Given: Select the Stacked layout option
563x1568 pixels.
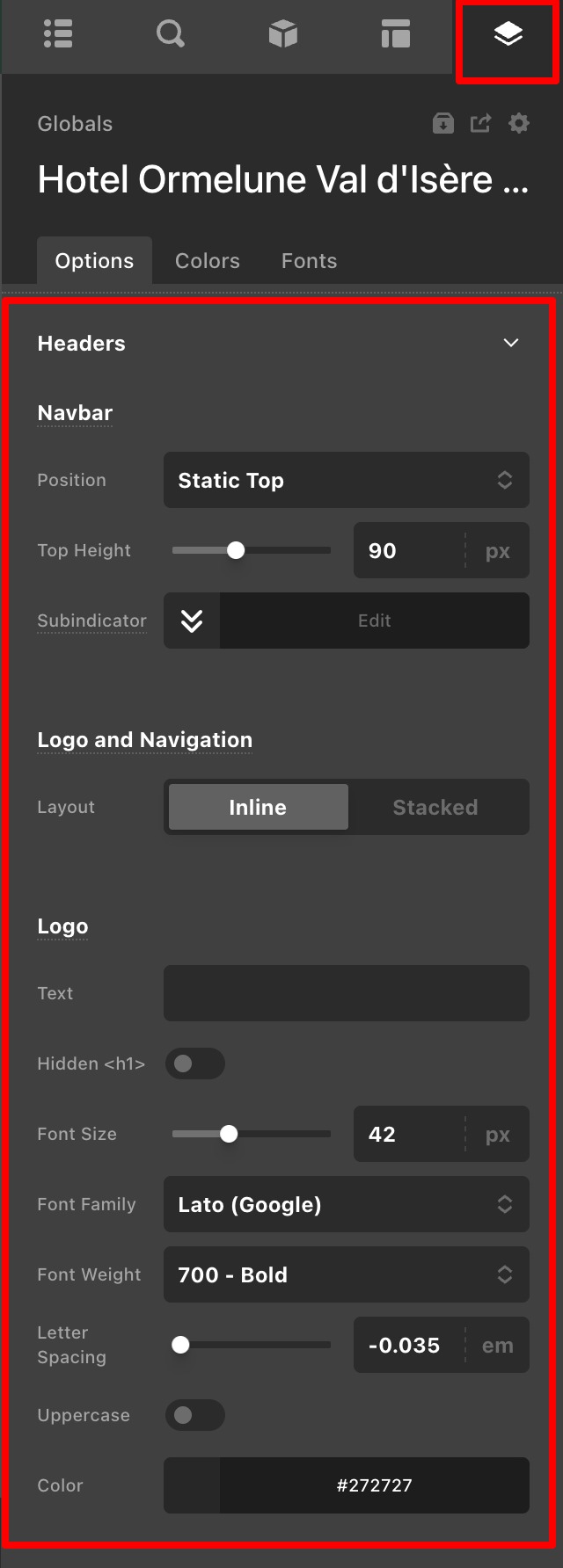Looking at the screenshot, I should 435,807.
